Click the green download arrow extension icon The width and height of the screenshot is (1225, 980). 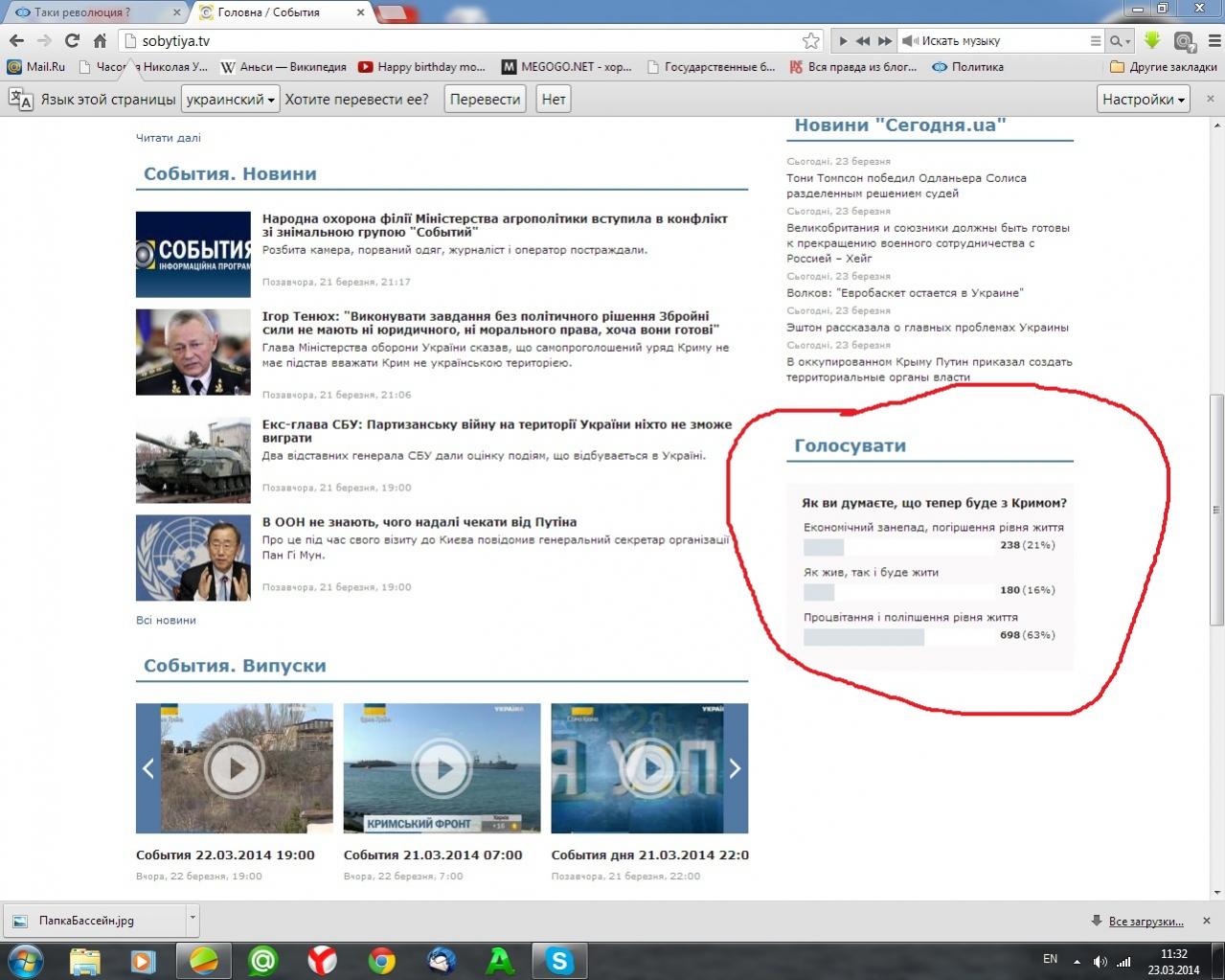(1152, 40)
